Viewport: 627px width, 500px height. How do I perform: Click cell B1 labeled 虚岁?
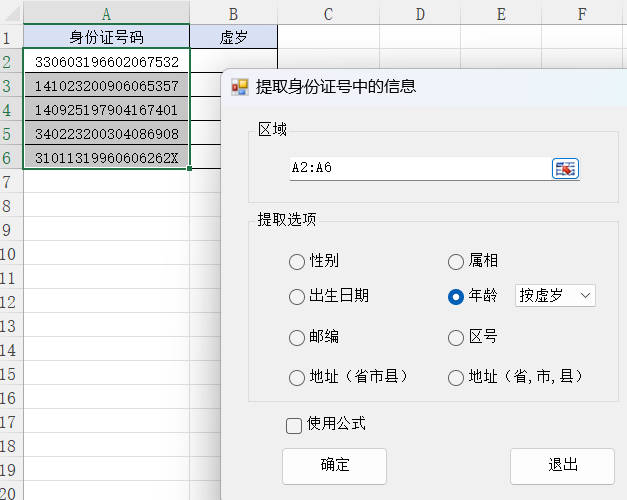[x=233, y=37]
